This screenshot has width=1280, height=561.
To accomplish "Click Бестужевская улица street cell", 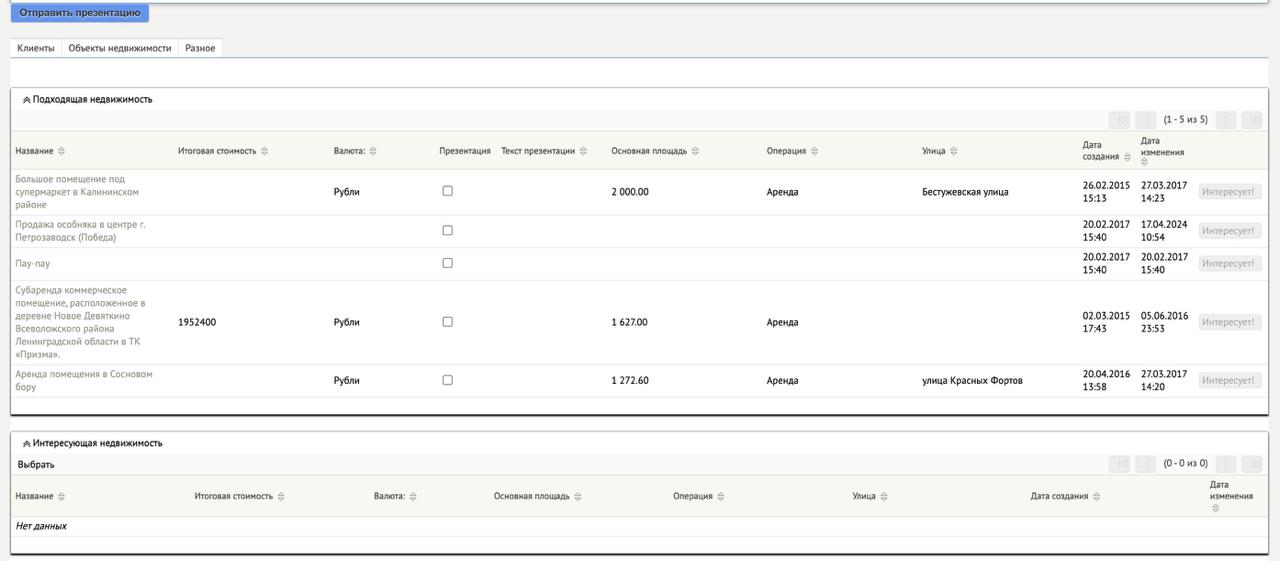I will click(965, 192).
